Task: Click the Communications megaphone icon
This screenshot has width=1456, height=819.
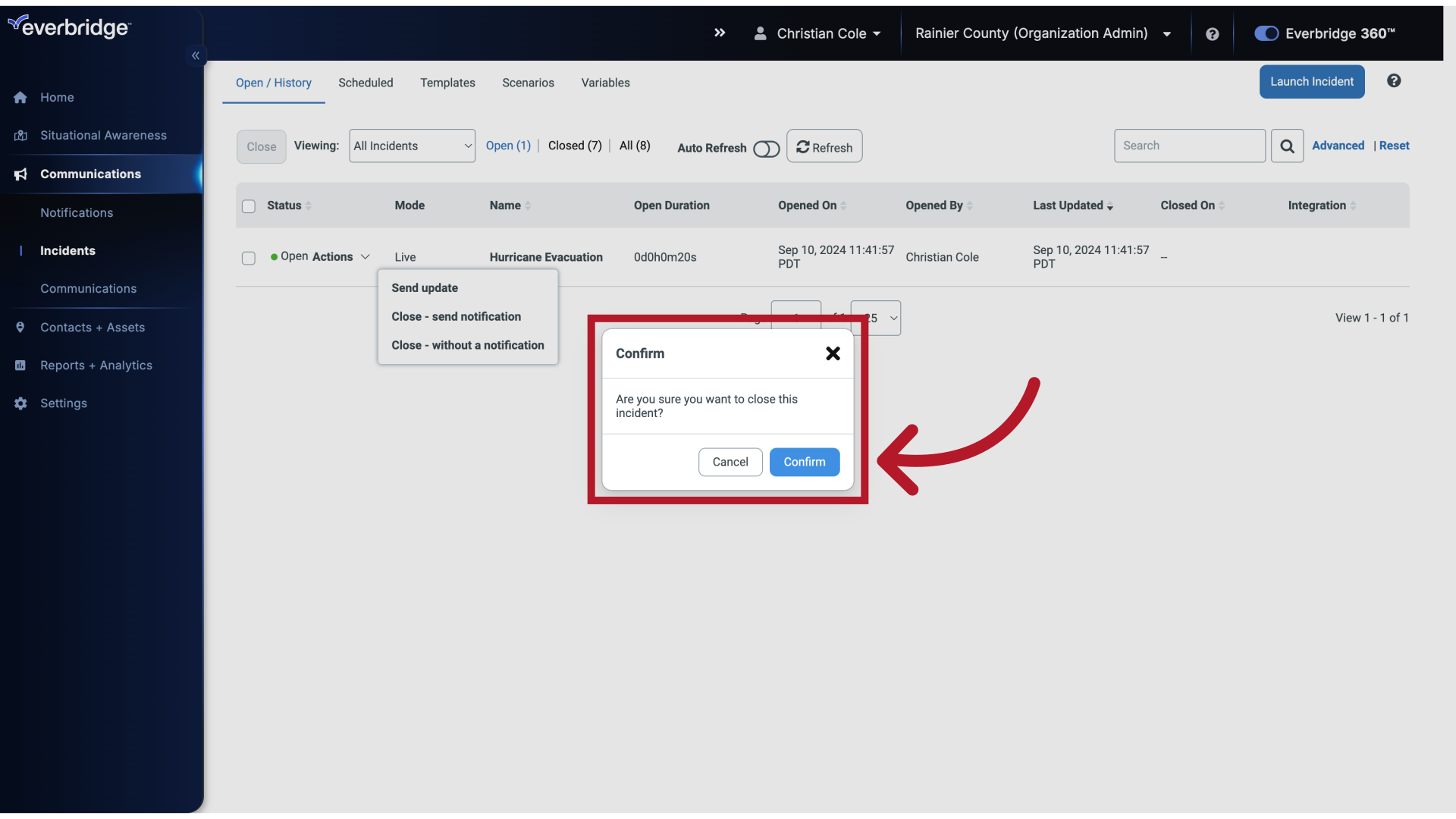Action: pyautogui.click(x=20, y=174)
